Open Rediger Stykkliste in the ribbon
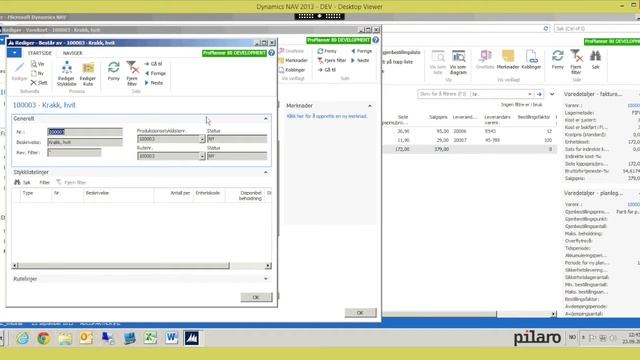The width and height of the screenshot is (640, 360). tap(67, 73)
